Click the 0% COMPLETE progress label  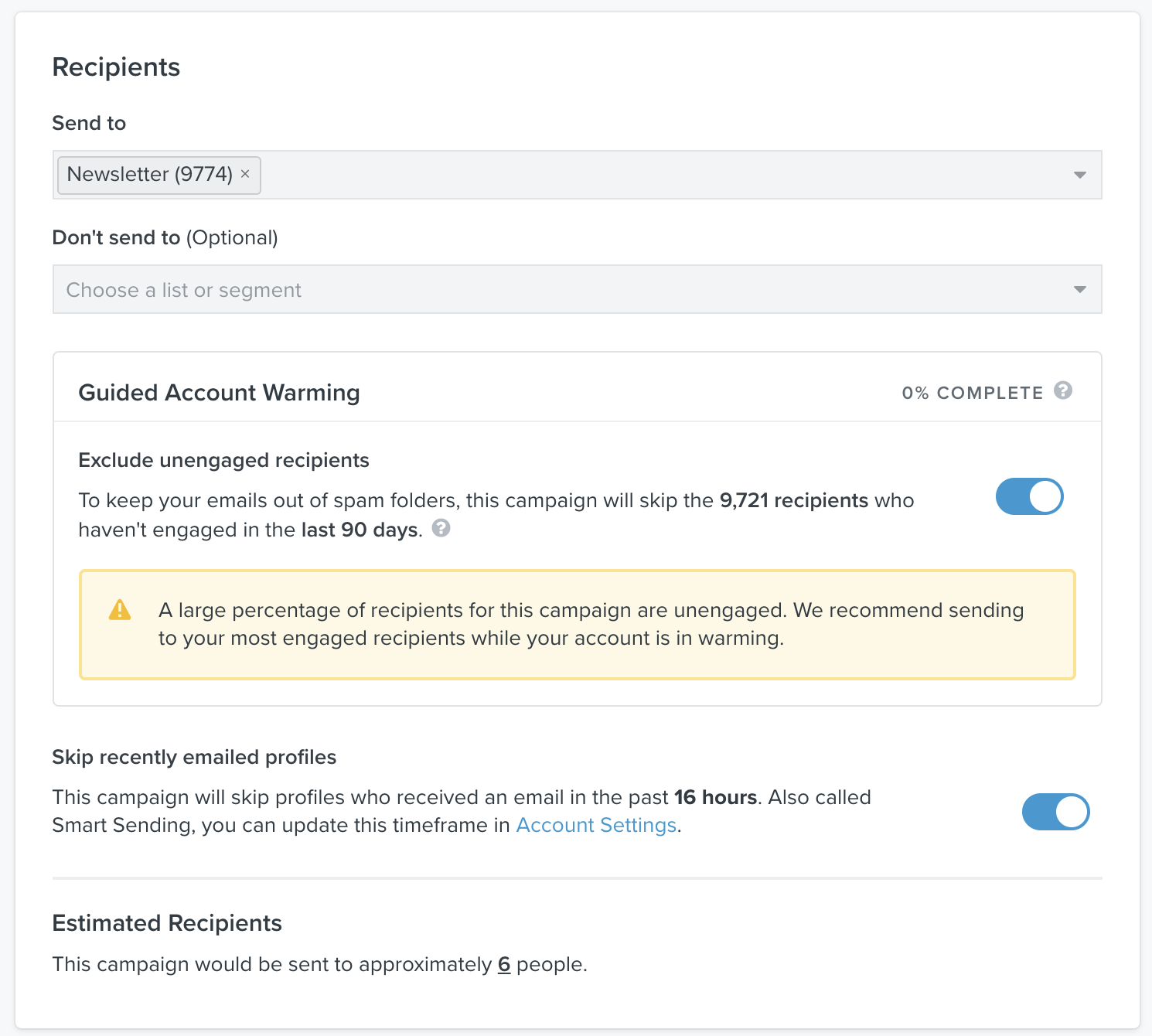972,393
